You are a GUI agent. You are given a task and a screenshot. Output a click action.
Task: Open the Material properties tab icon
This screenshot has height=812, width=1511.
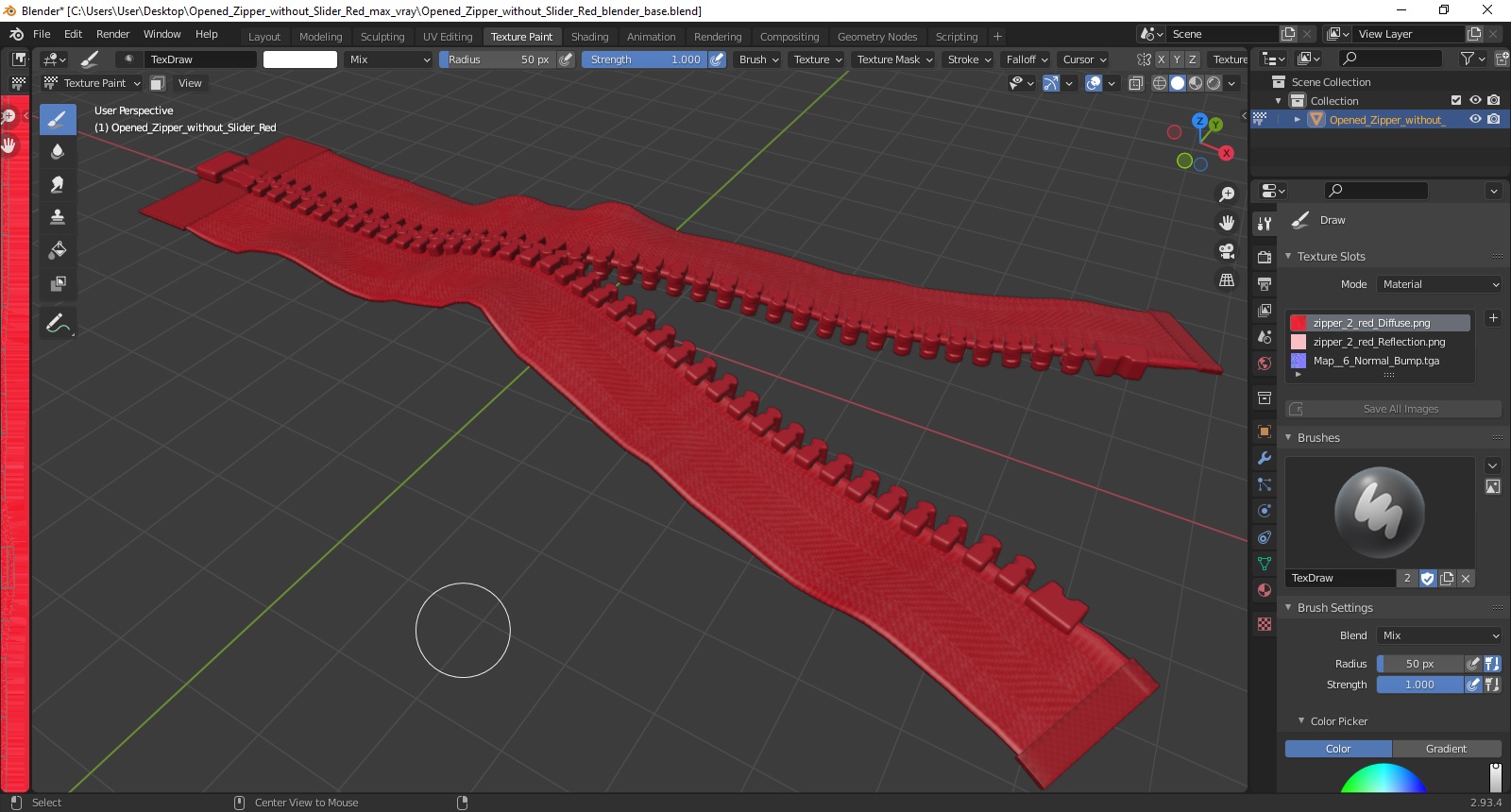click(1265, 590)
